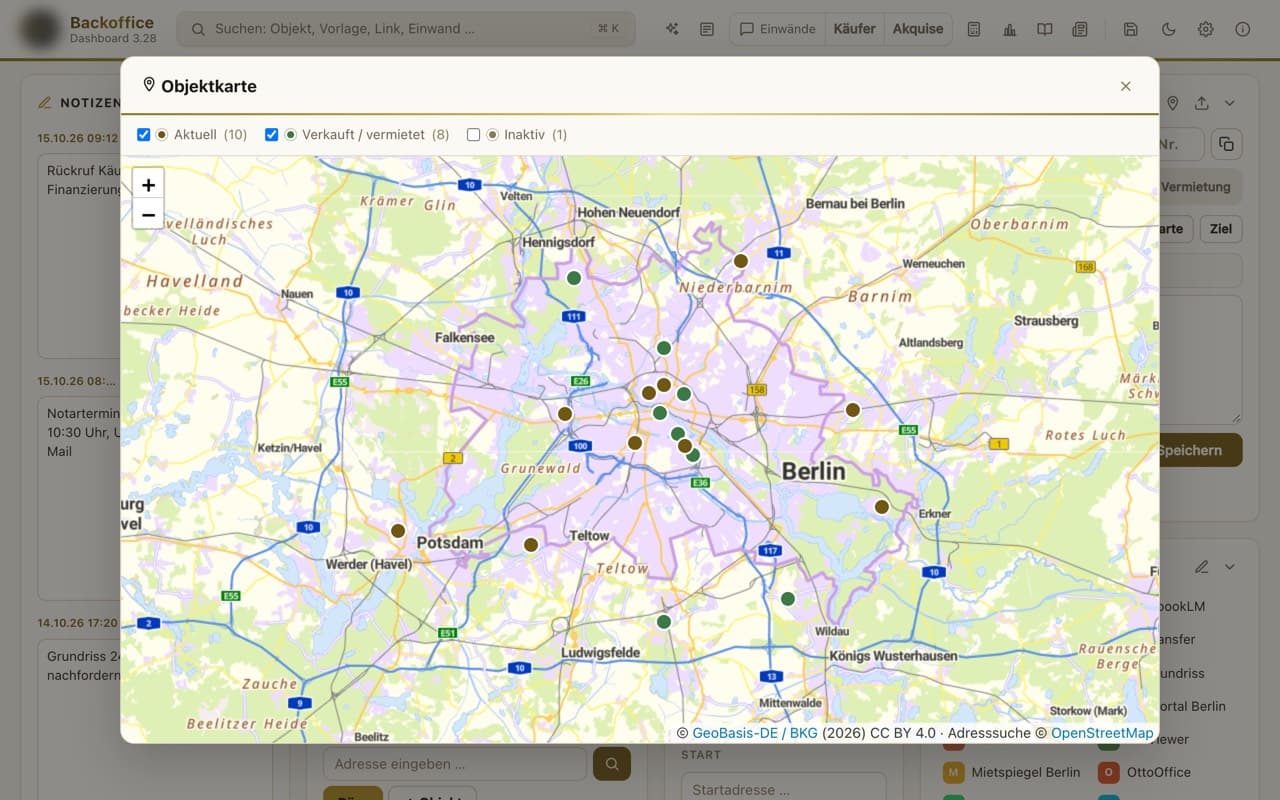Click the Speichern button behind the map
The width and height of the screenshot is (1280, 800).
click(1200, 450)
